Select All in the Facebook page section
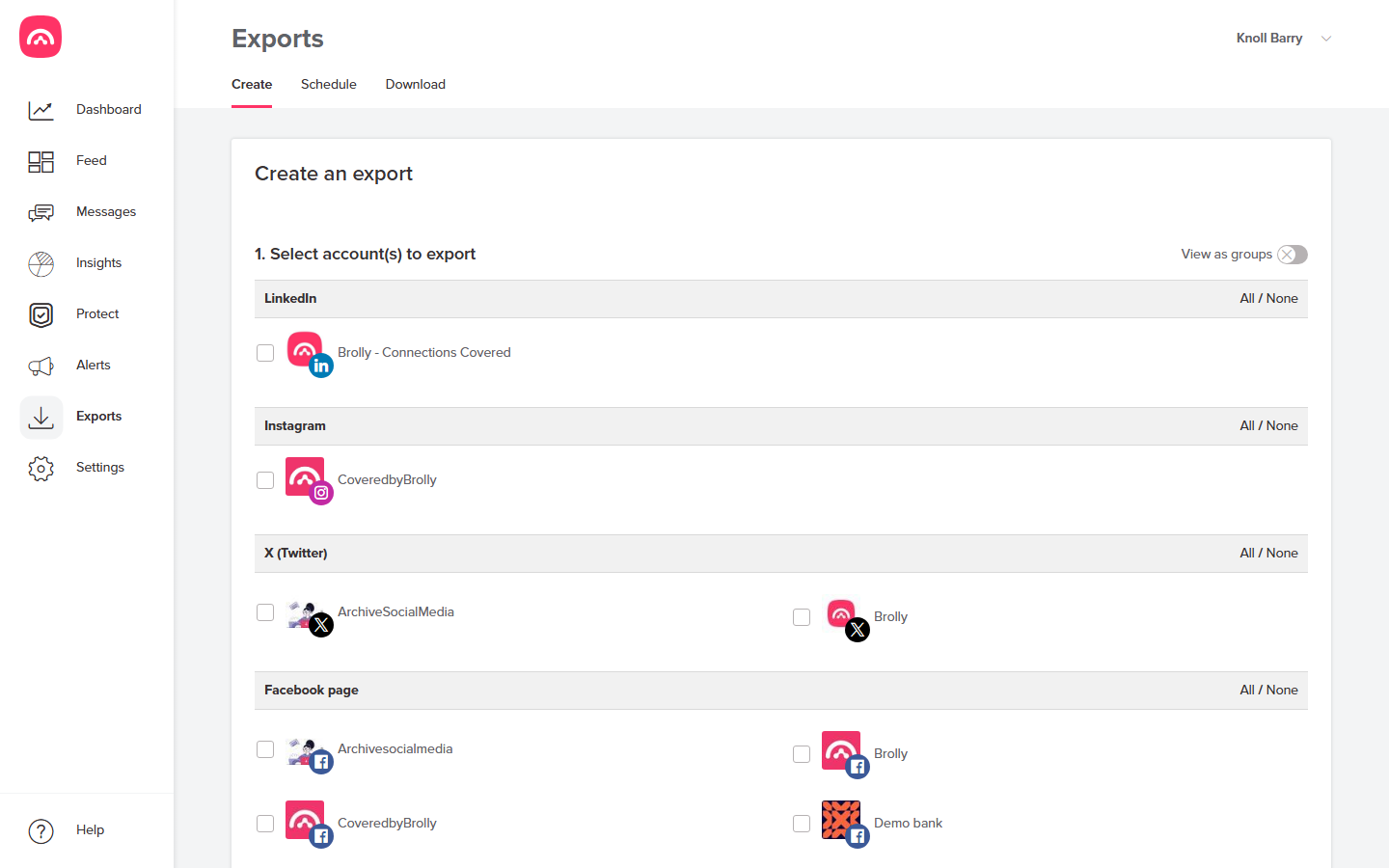 click(1247, 691)
